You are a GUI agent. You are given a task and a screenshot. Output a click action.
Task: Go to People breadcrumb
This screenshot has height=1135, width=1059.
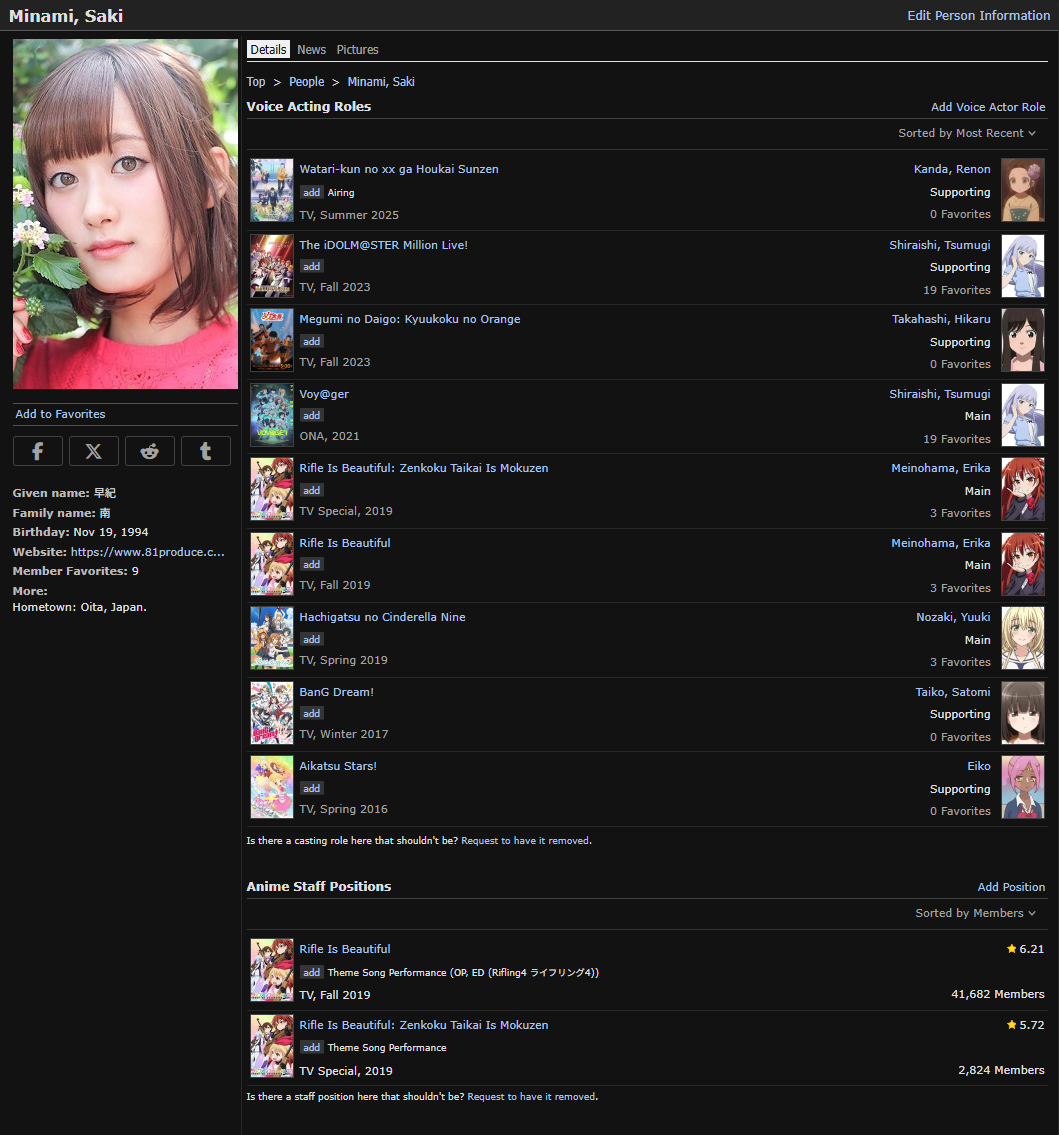[307, 82]
